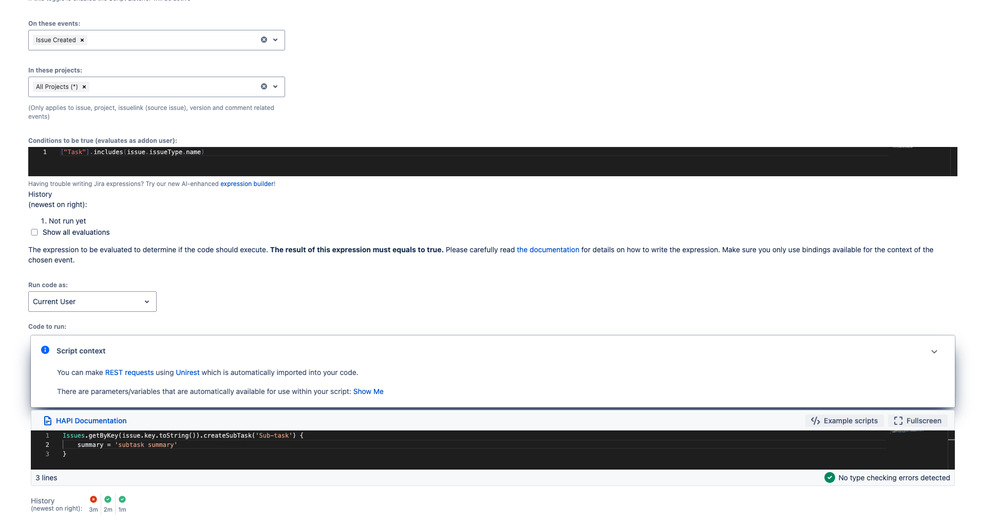This screenshot has height=523, width=998.
Task: Open the documentation link
Action: 547,250
